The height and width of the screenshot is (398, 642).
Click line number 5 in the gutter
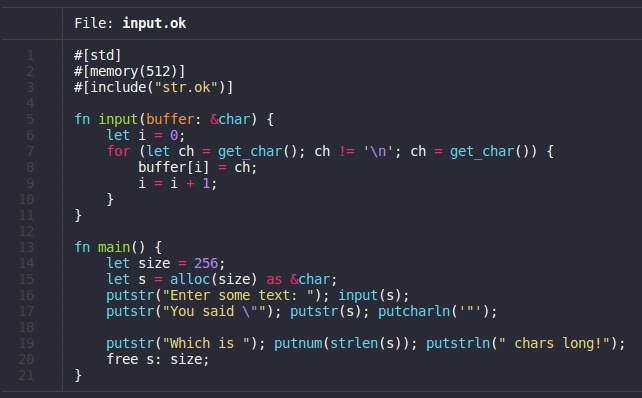tap(30, 119)
